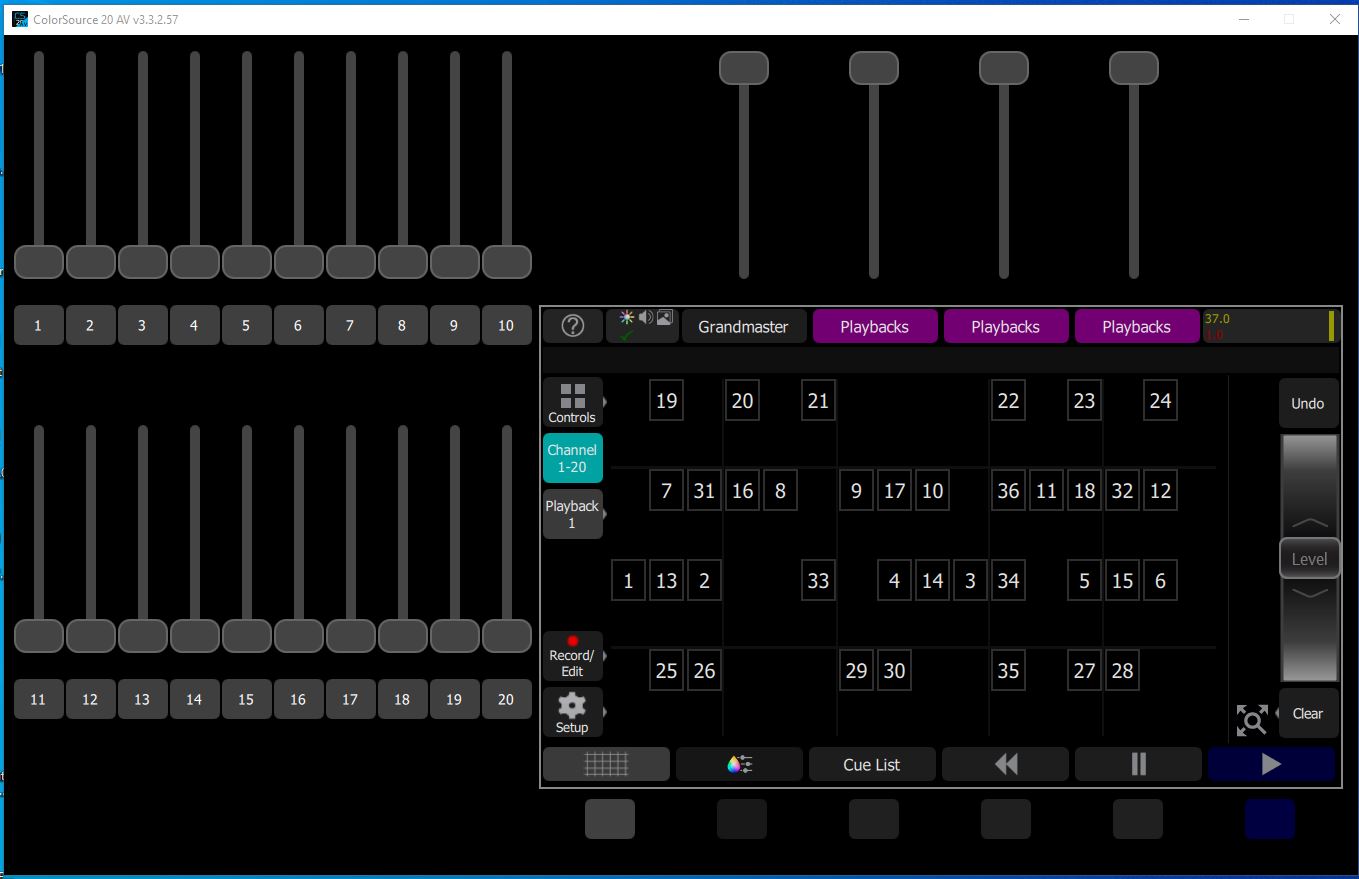This screenshot has width=1359, height=879.
Task: Click bump button 10 under the top faders
Action: 506,325
